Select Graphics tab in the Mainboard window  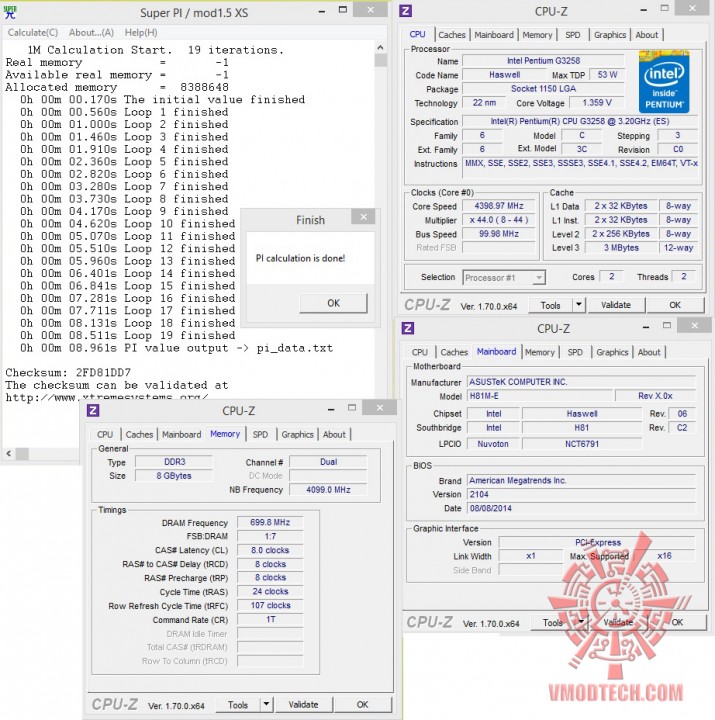click(612, 352)
